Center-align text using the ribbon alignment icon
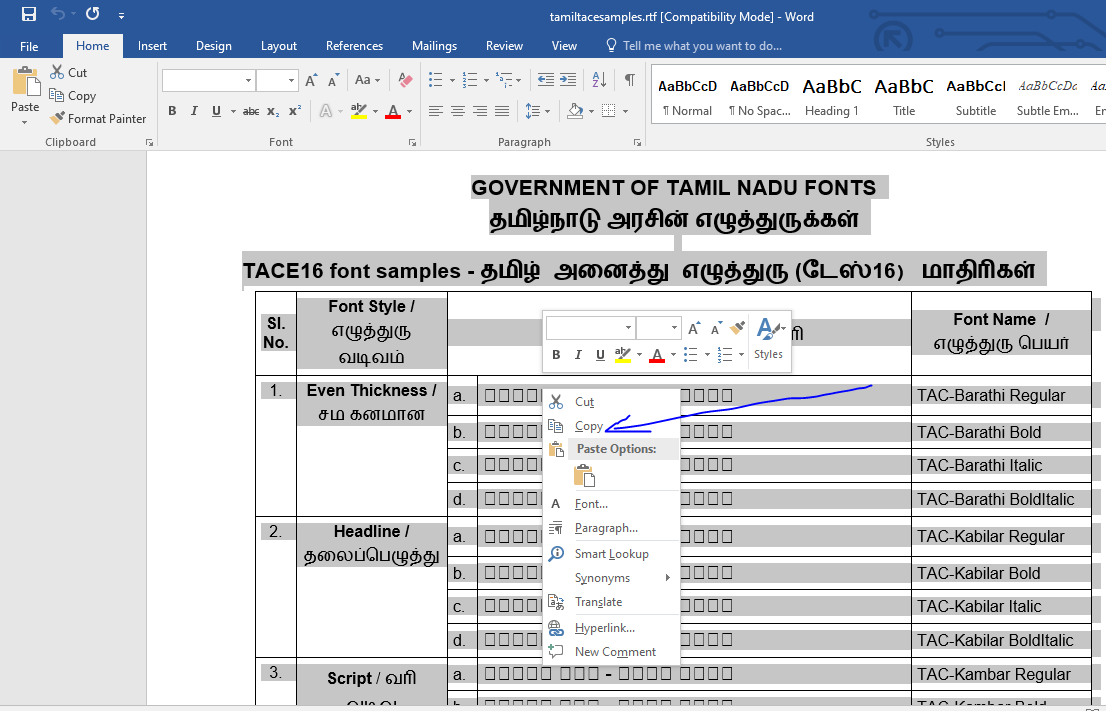Screen dimensions: 1106x711 [458, 111]
